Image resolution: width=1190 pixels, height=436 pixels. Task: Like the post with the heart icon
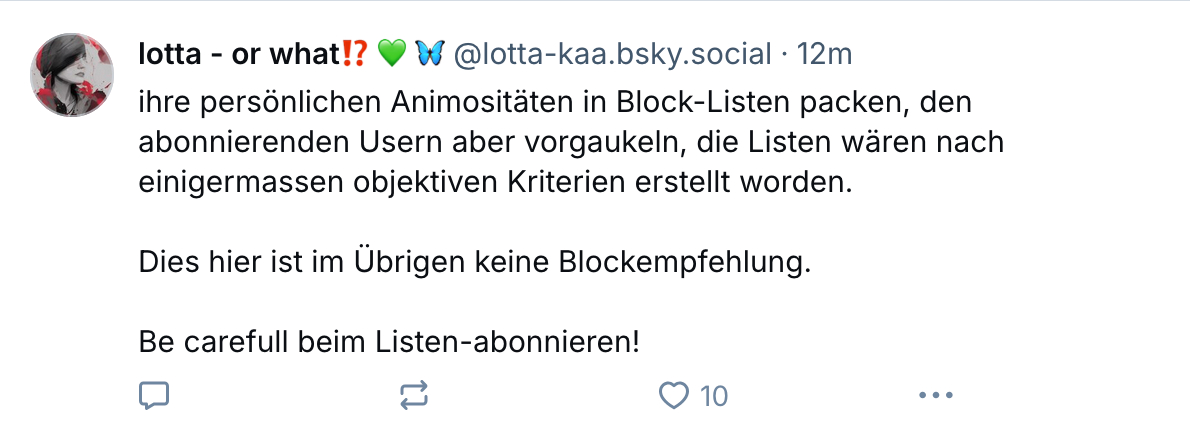tap(676, 396)
